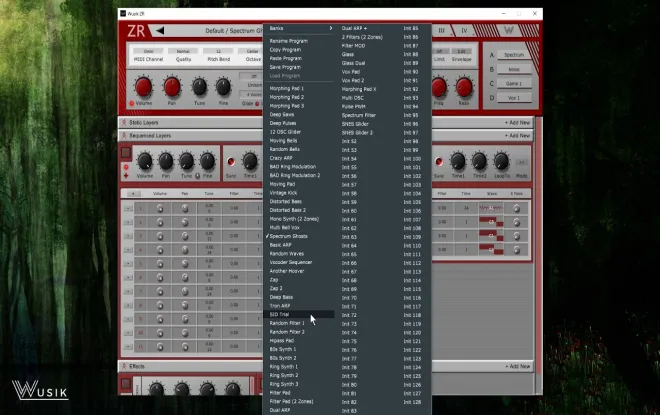660x415 pixels.
Task: Select the SID Trial preset
Action: tap(299, 314)
